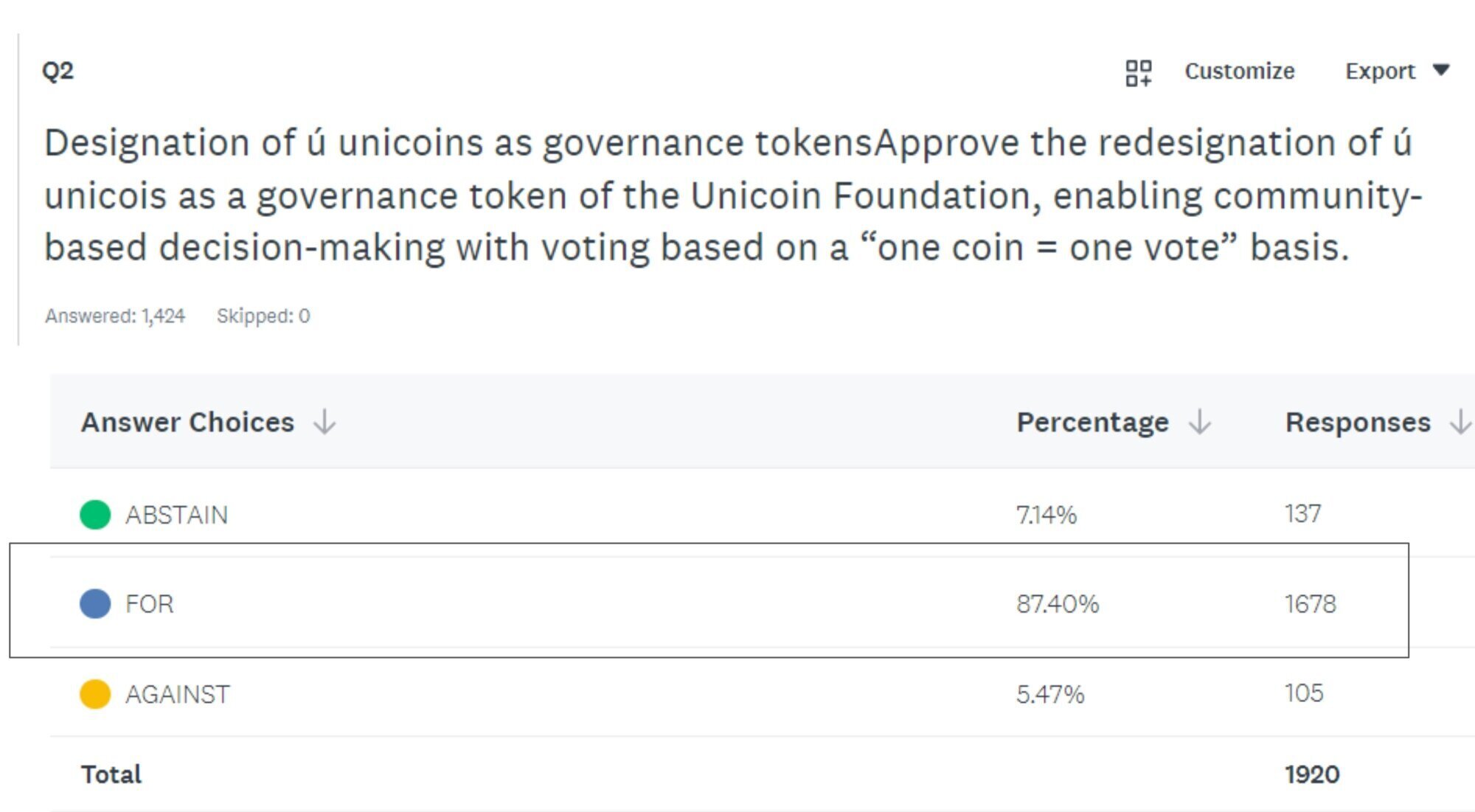Click the 87.40% percentage value
Viewport: 1475px width, 812px height.
click(x=1057, y=604)
